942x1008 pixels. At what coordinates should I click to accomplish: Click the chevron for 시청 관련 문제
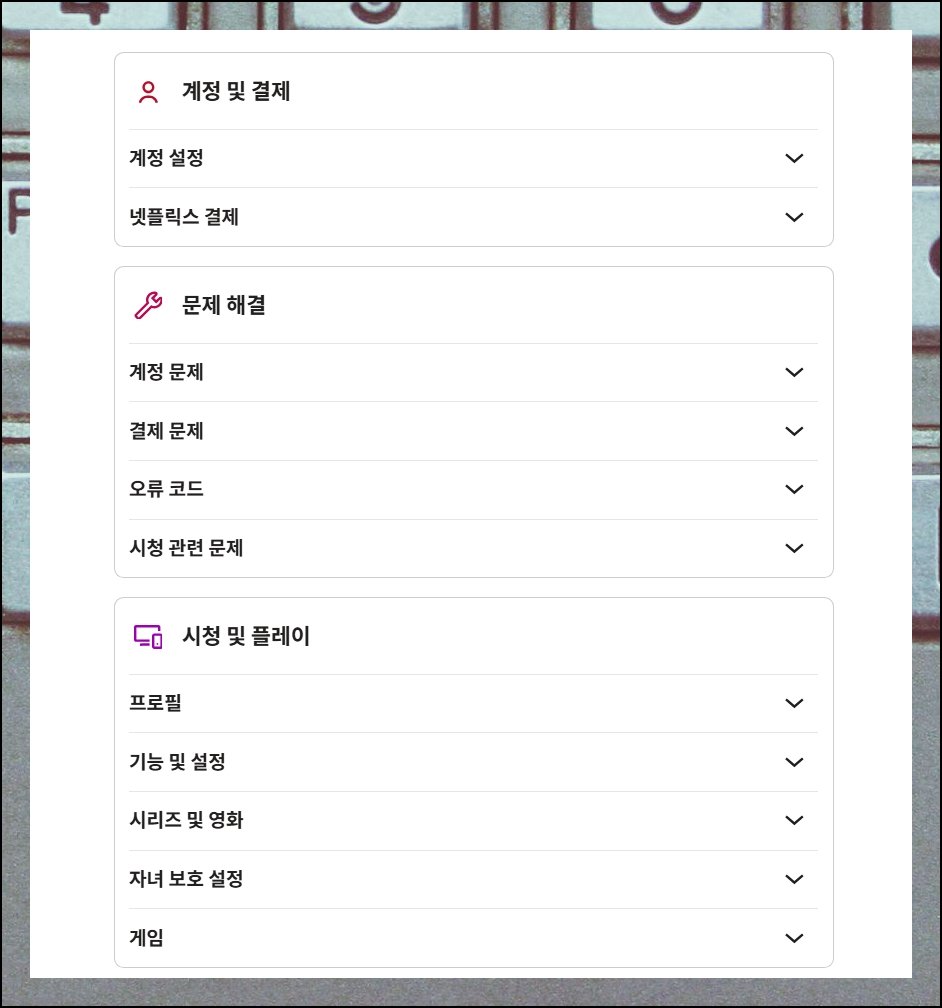point(794,548)
